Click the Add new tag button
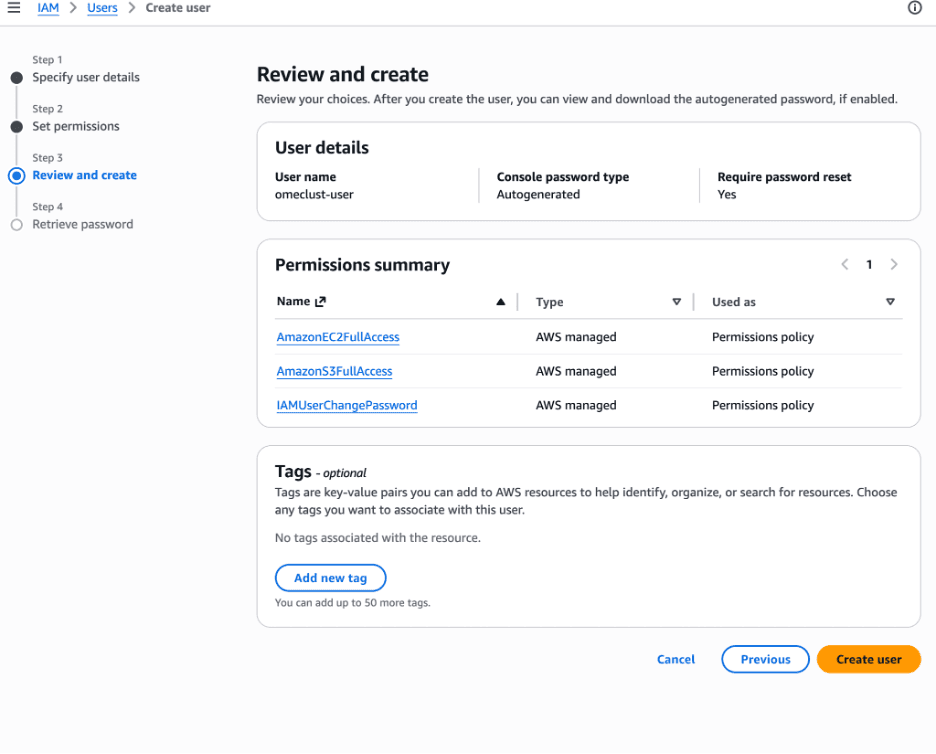936x754 pixels. point(330,578)
